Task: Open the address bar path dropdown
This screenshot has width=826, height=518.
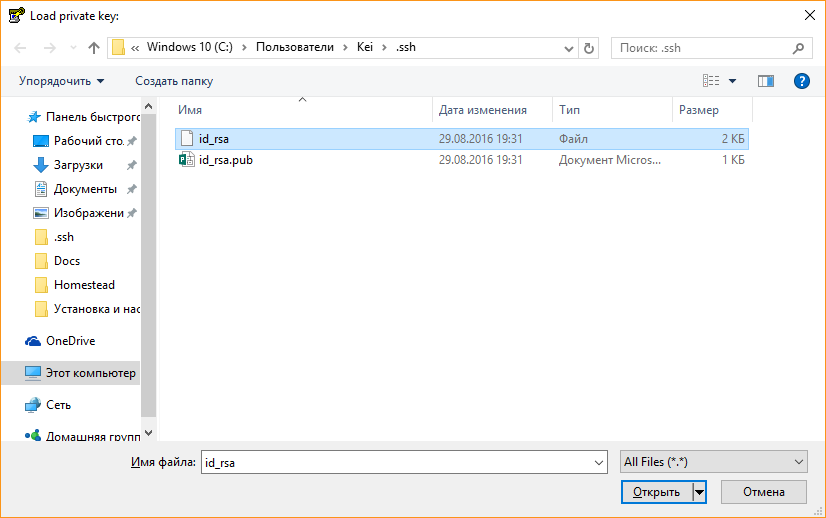Action: (568, 48)
